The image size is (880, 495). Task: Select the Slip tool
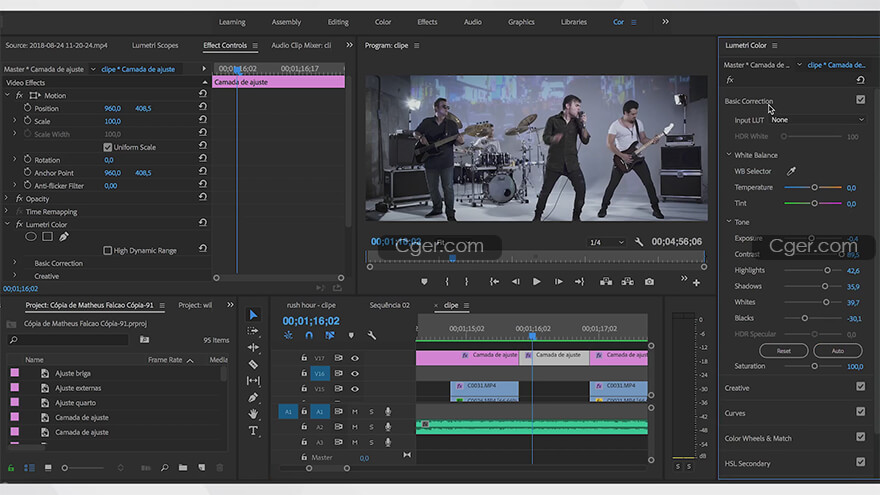click(253, 381)
